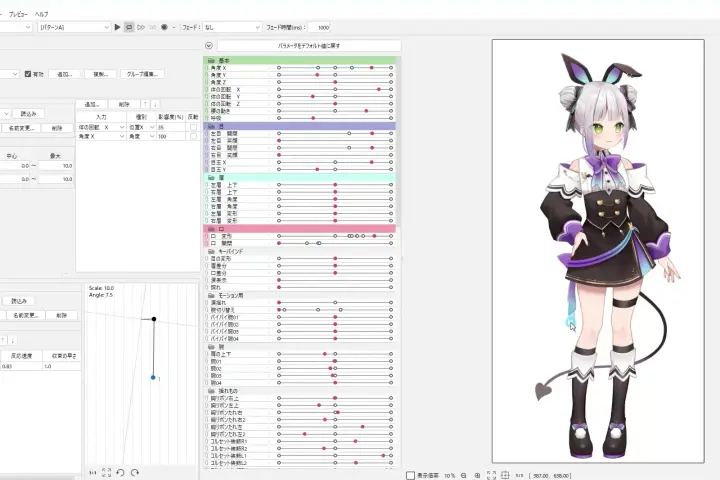Collapse the モーション用 folder
The width and height of the screenshot is (720, 480).
tap(211, 295)
